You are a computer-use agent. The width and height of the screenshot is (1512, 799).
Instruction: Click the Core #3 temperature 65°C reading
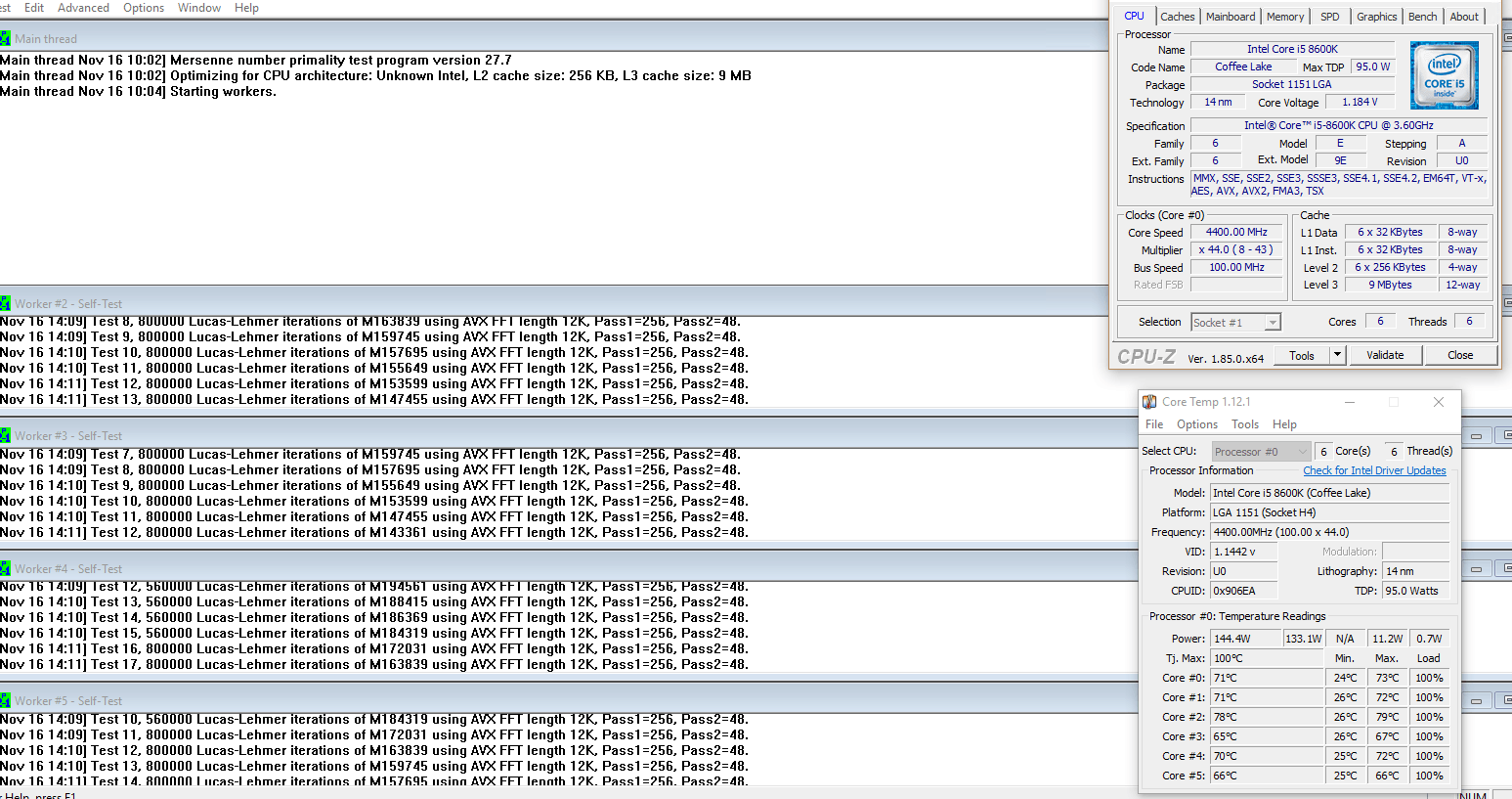pyautogui.click(x=1267, y=736)
